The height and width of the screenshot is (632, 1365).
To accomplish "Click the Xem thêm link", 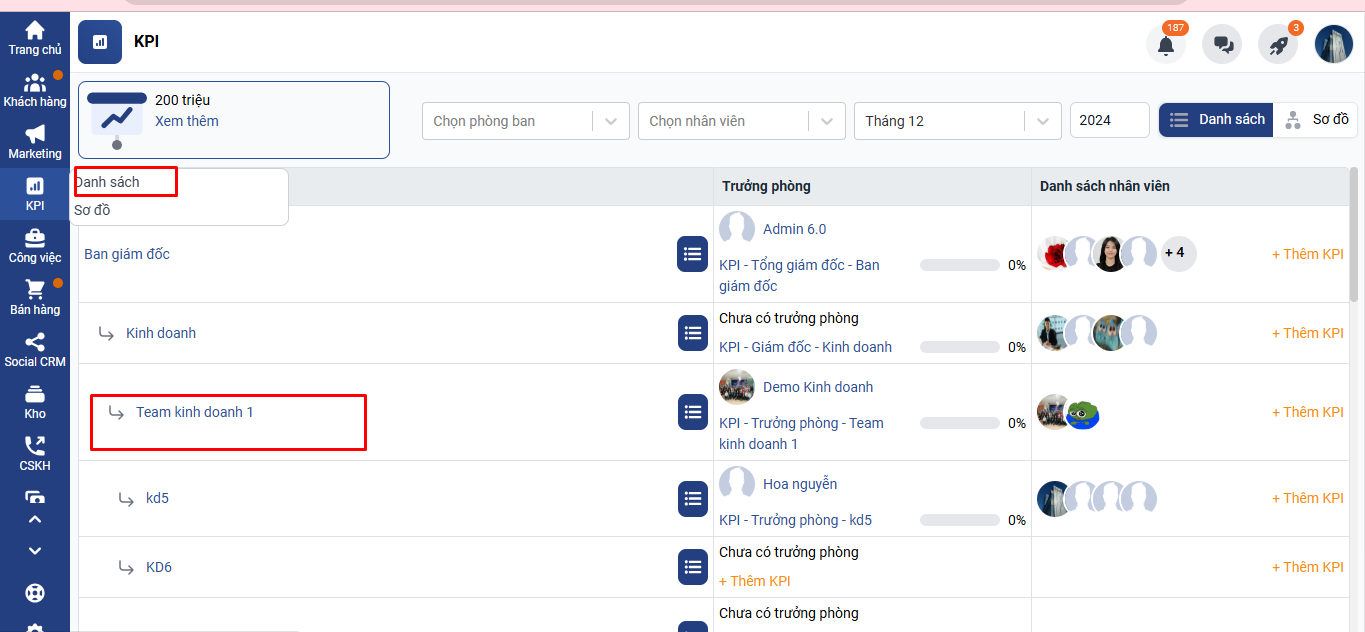I will (x=186, y=121).
